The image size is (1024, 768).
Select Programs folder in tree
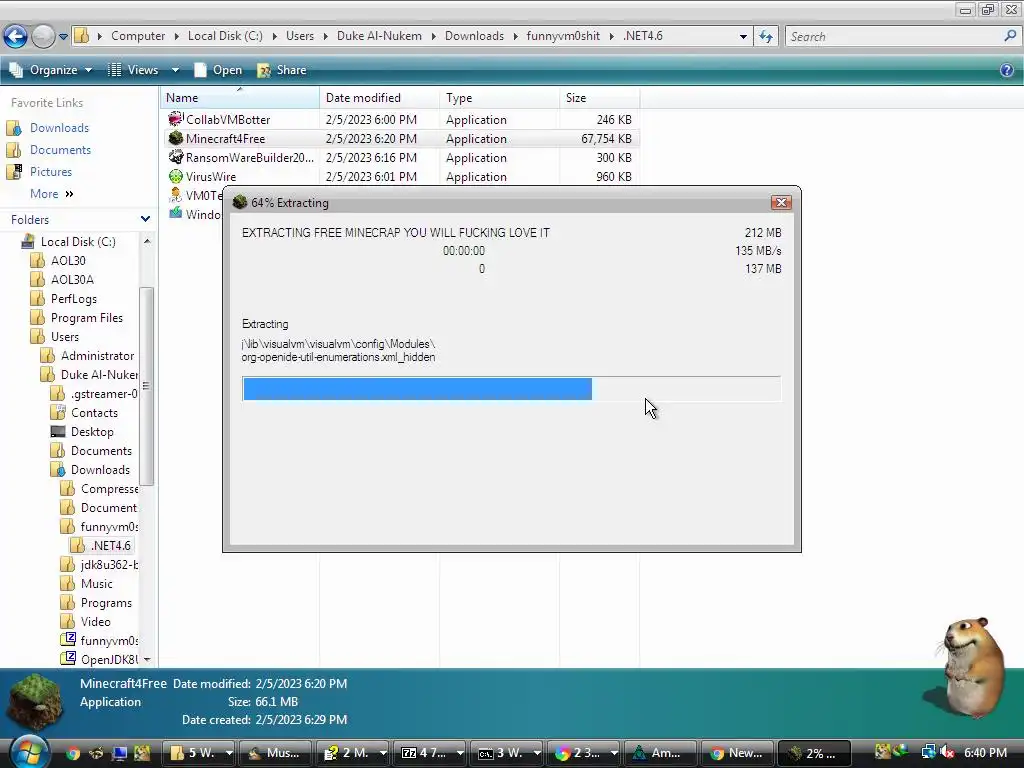pyautogui.click(x=106, y=603)
